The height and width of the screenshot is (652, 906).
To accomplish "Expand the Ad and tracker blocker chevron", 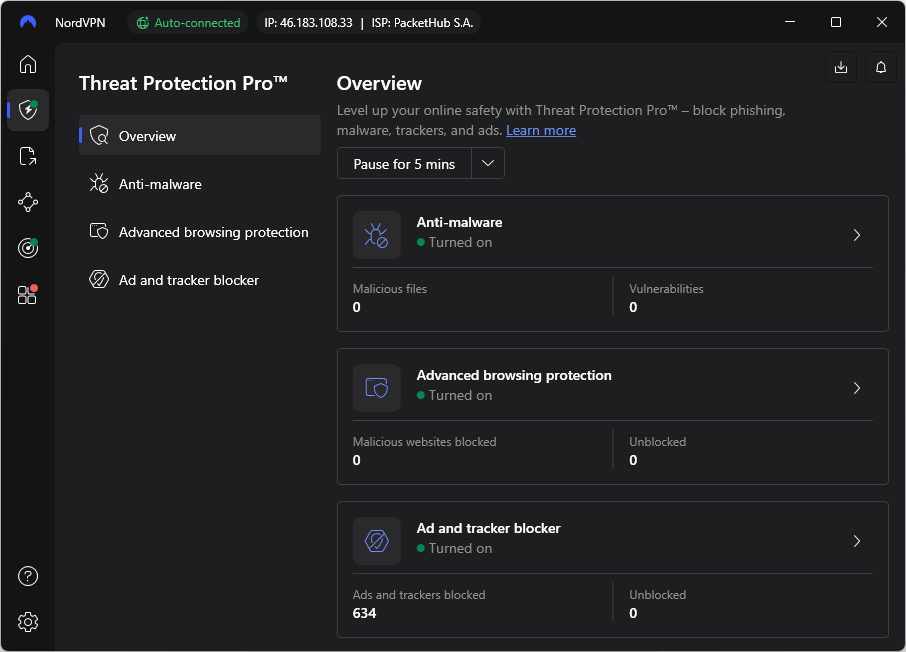I will [x=856, y=540].
